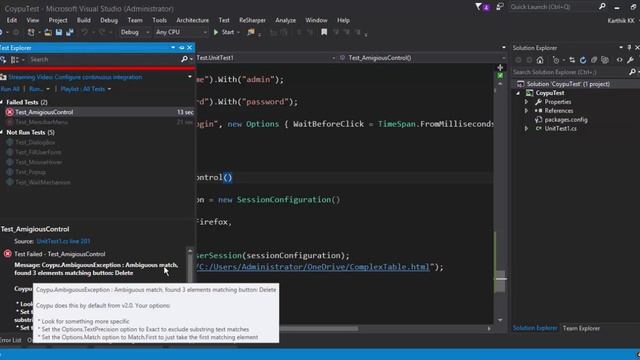Toggle Solution Explorer auto-hide pin
This screenshot has width=640, height=360.
[629, 48]
